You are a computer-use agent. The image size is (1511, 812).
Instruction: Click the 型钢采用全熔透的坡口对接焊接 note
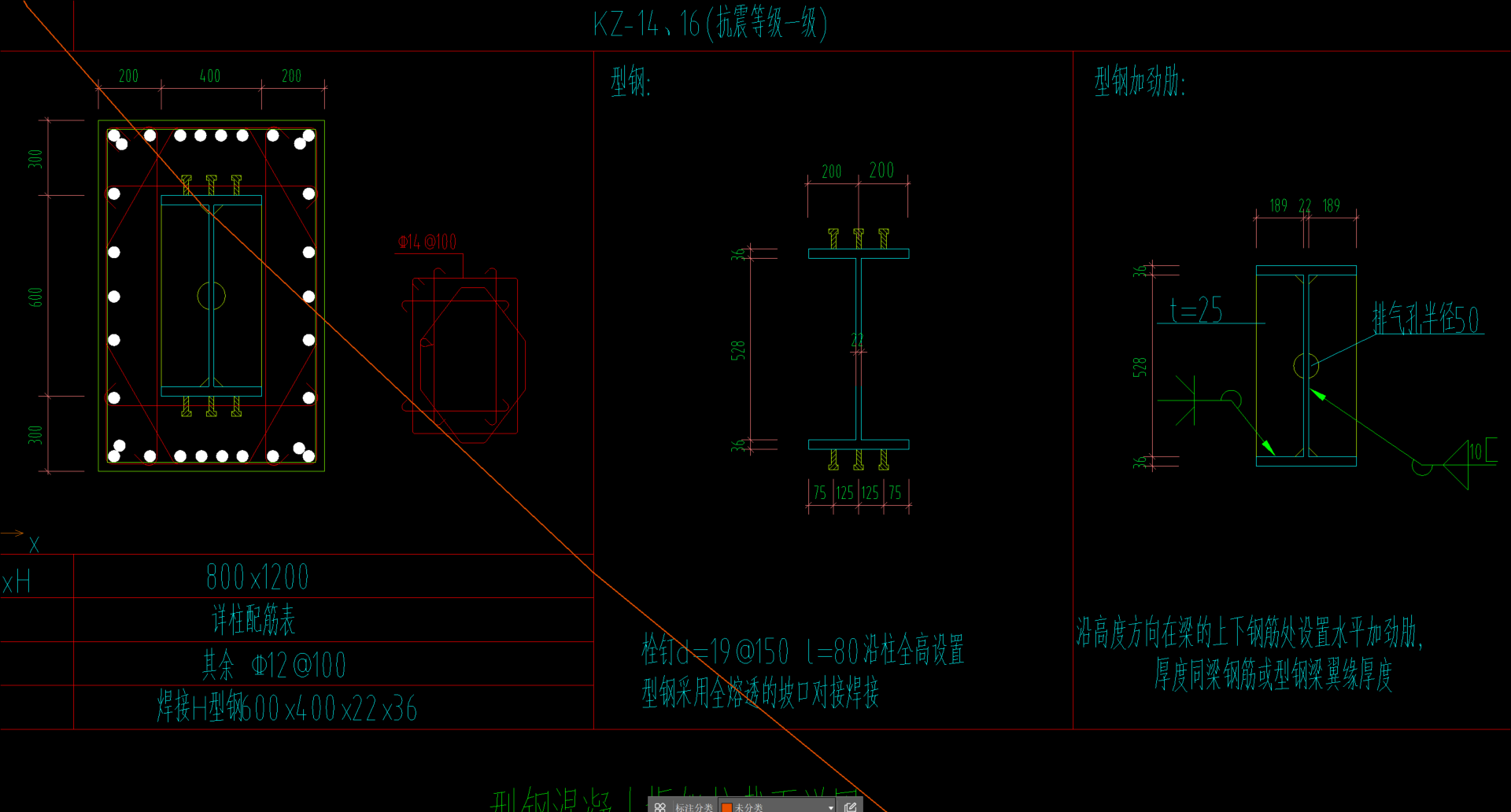point(760,692)
